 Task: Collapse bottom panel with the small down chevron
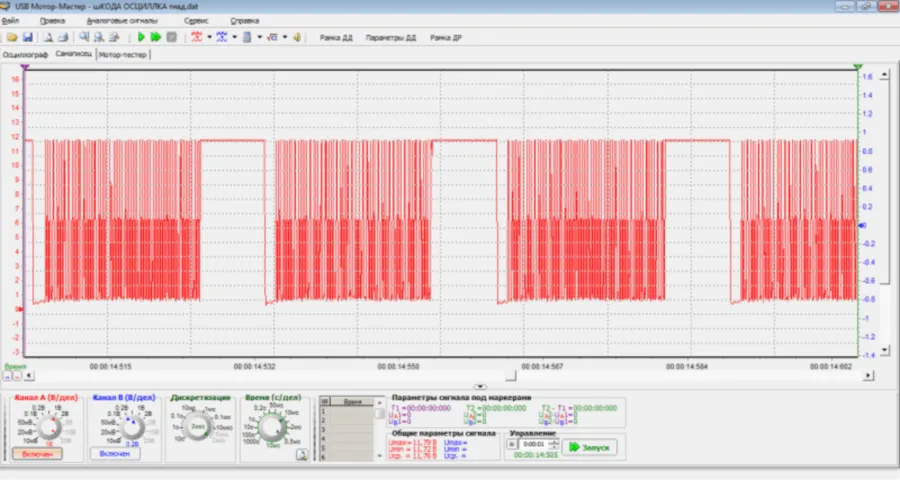click(x=480, y=386)
